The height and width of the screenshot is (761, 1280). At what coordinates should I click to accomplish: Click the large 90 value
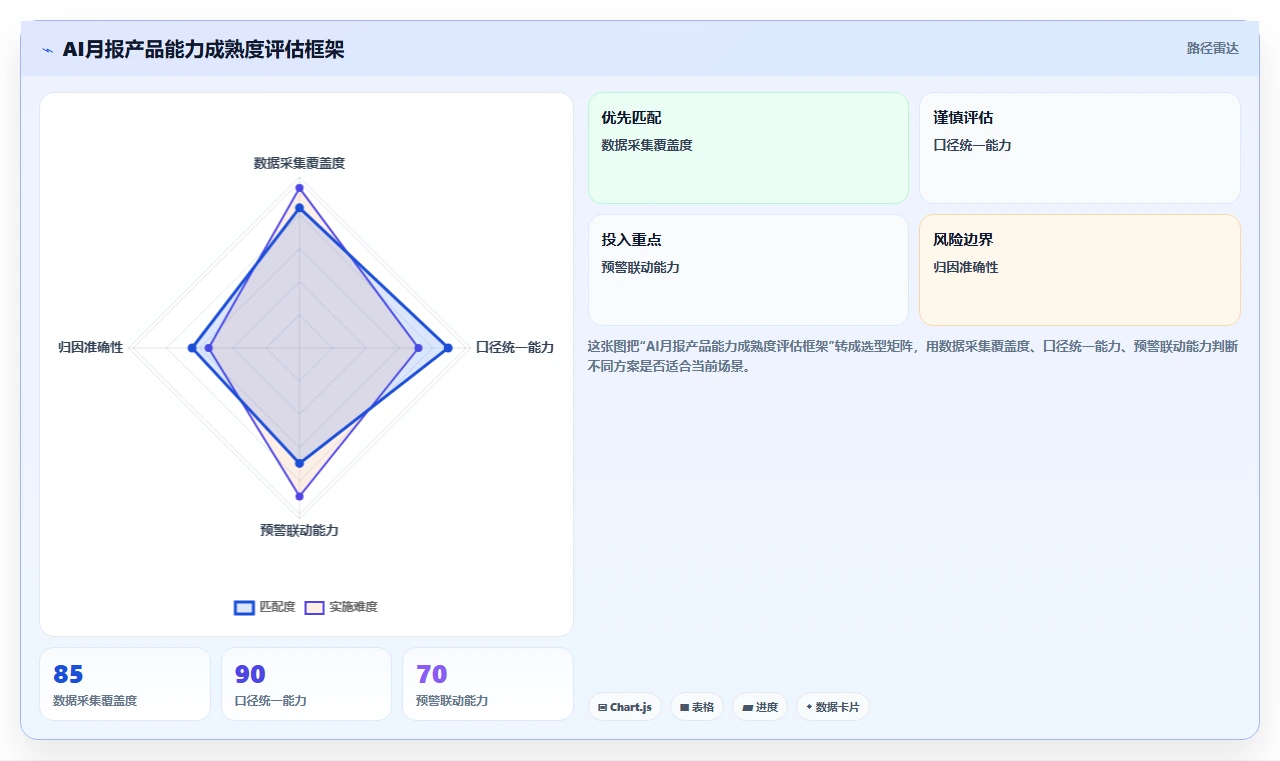[x=250, y=674]
